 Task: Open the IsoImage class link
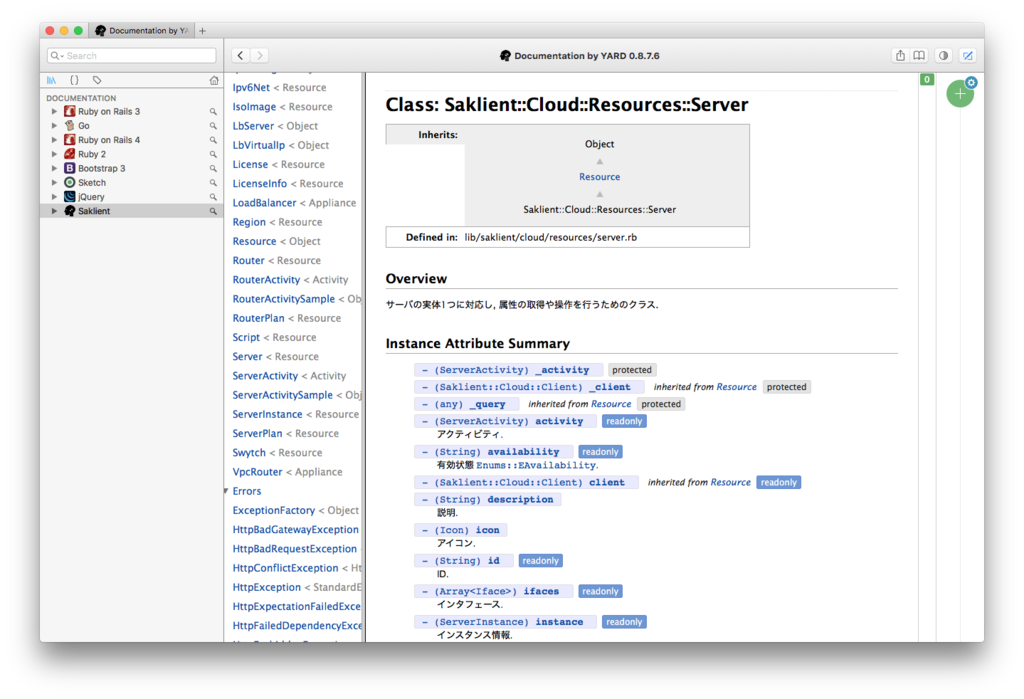254,107
